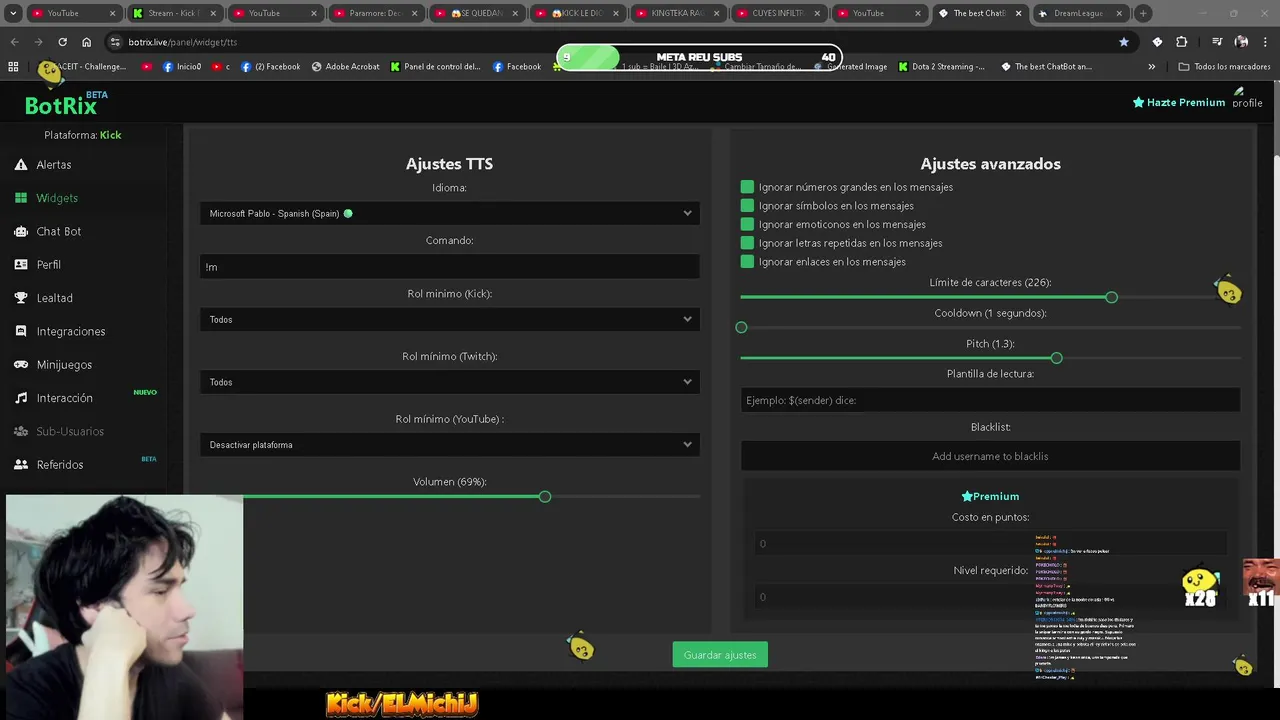
Task: Open the Dota 2 Streaming bookmark
Action: click(941, 67)
